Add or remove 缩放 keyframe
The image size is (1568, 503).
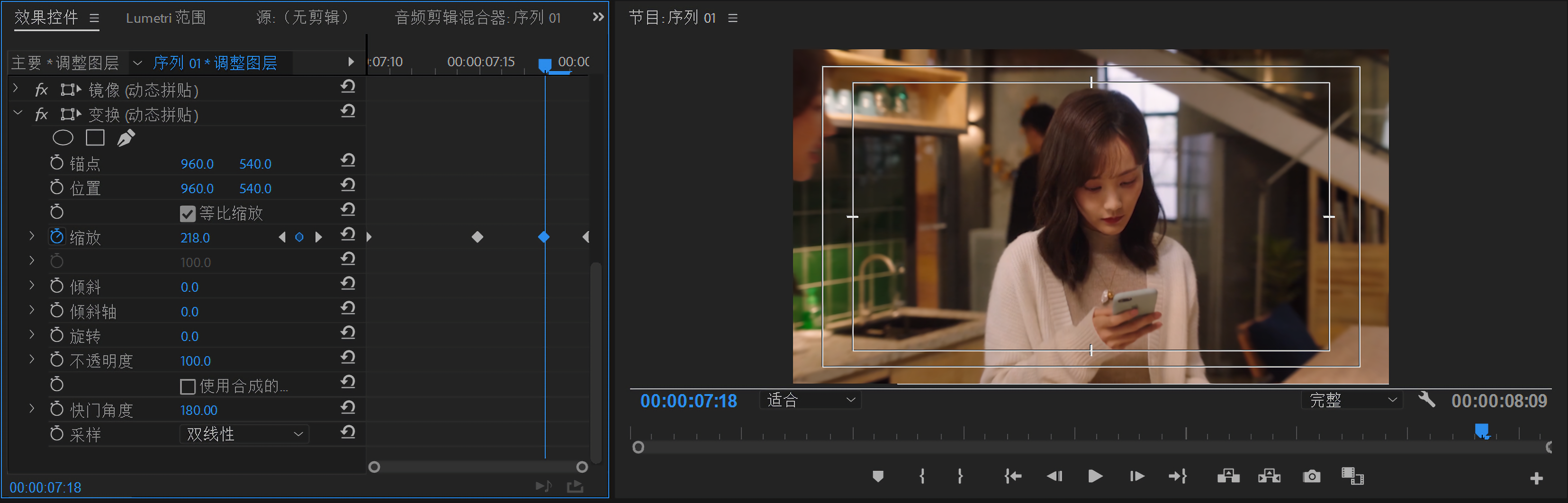click(x=299, y=237)
